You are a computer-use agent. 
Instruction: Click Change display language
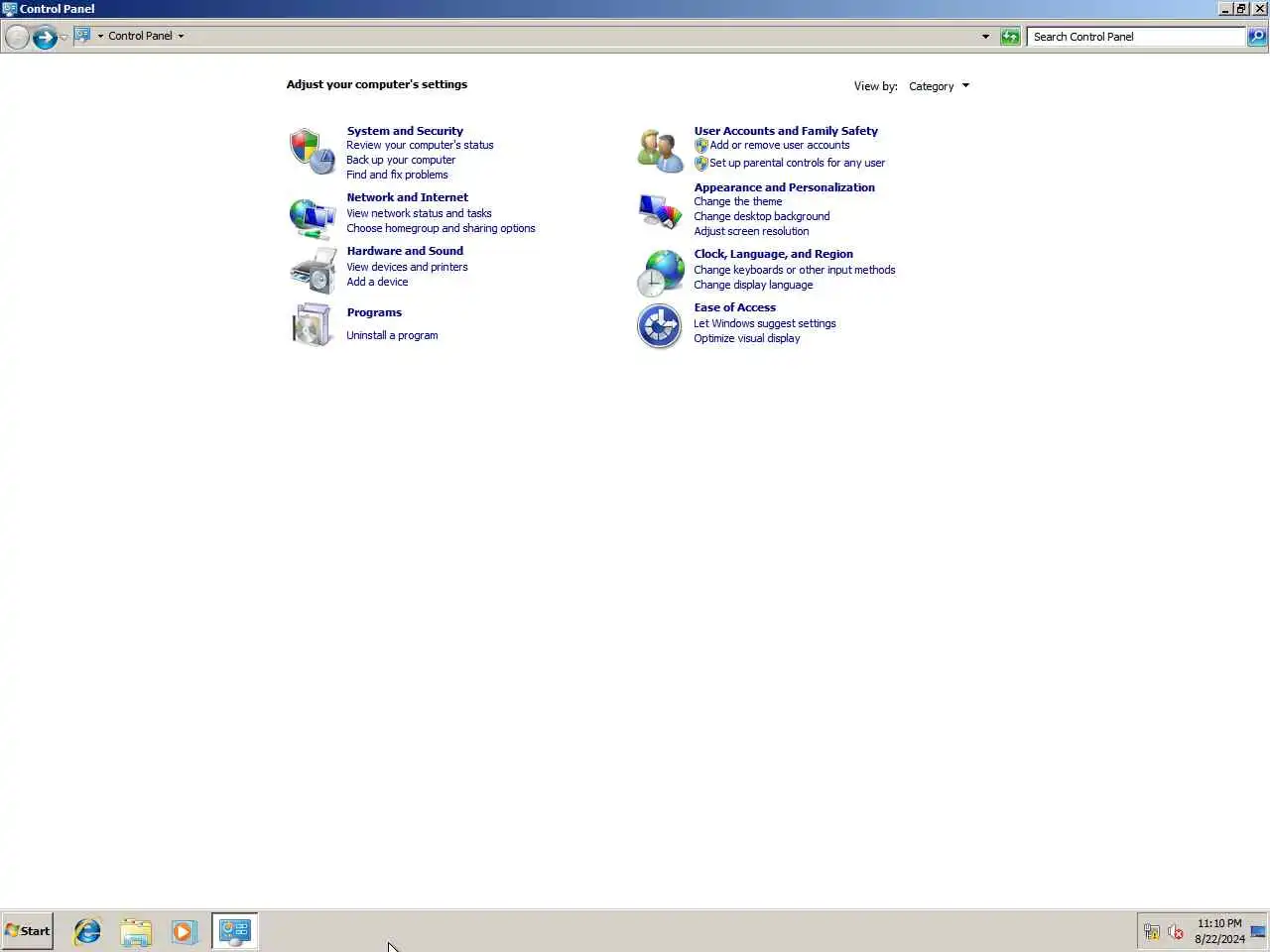[753, 285]
